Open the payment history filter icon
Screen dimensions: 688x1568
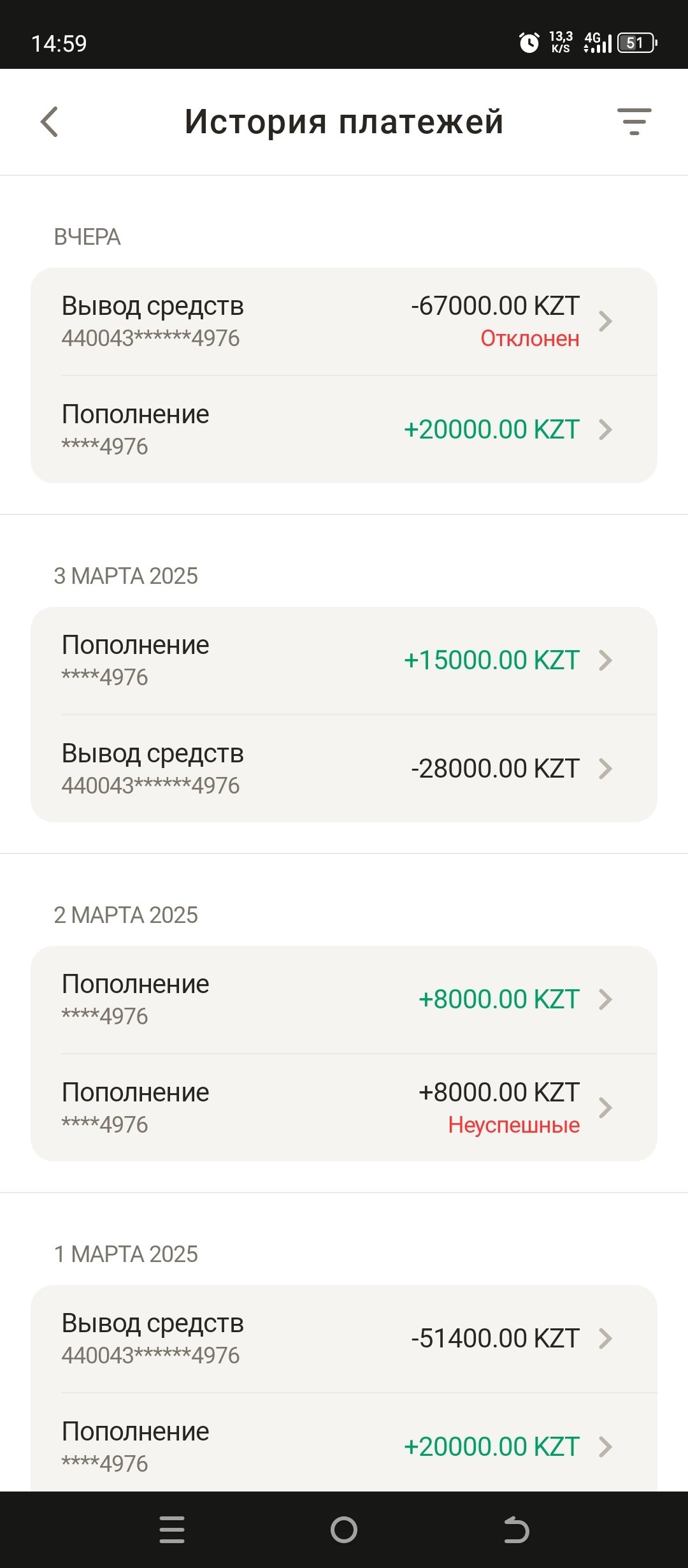(x=634, y=122)
